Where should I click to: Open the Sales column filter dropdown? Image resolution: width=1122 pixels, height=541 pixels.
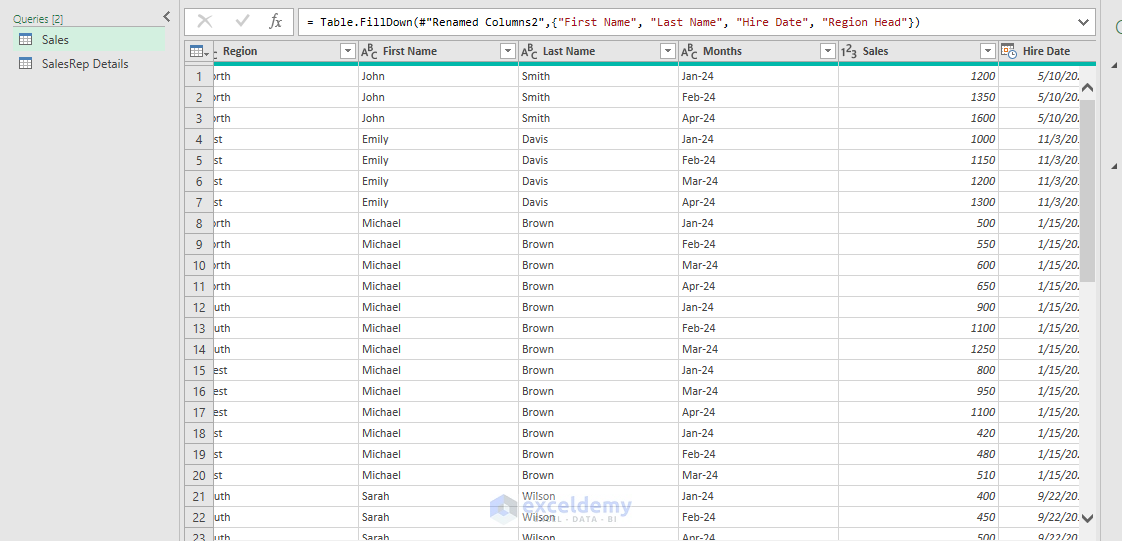pyautogui.click(x=988, y=52)
